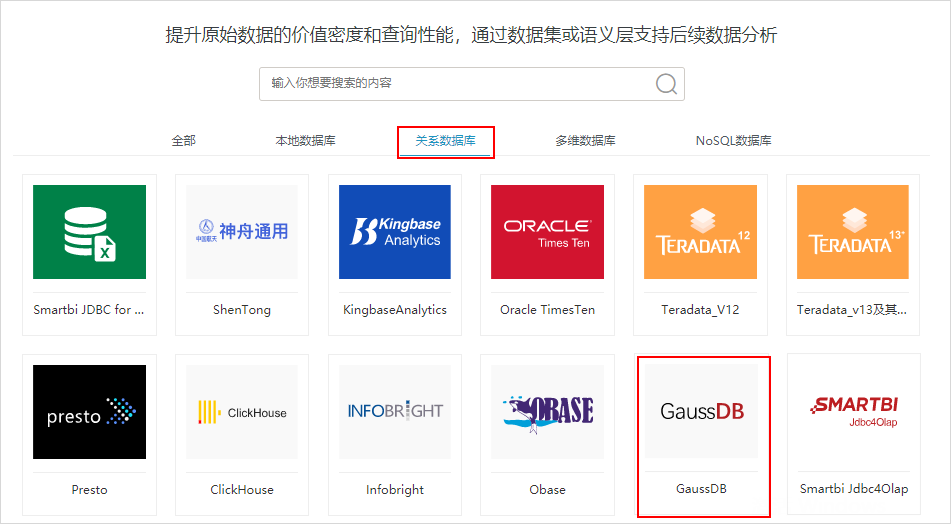Pick the Infobright logo
The image size is (951, 524).
[395, 412]
